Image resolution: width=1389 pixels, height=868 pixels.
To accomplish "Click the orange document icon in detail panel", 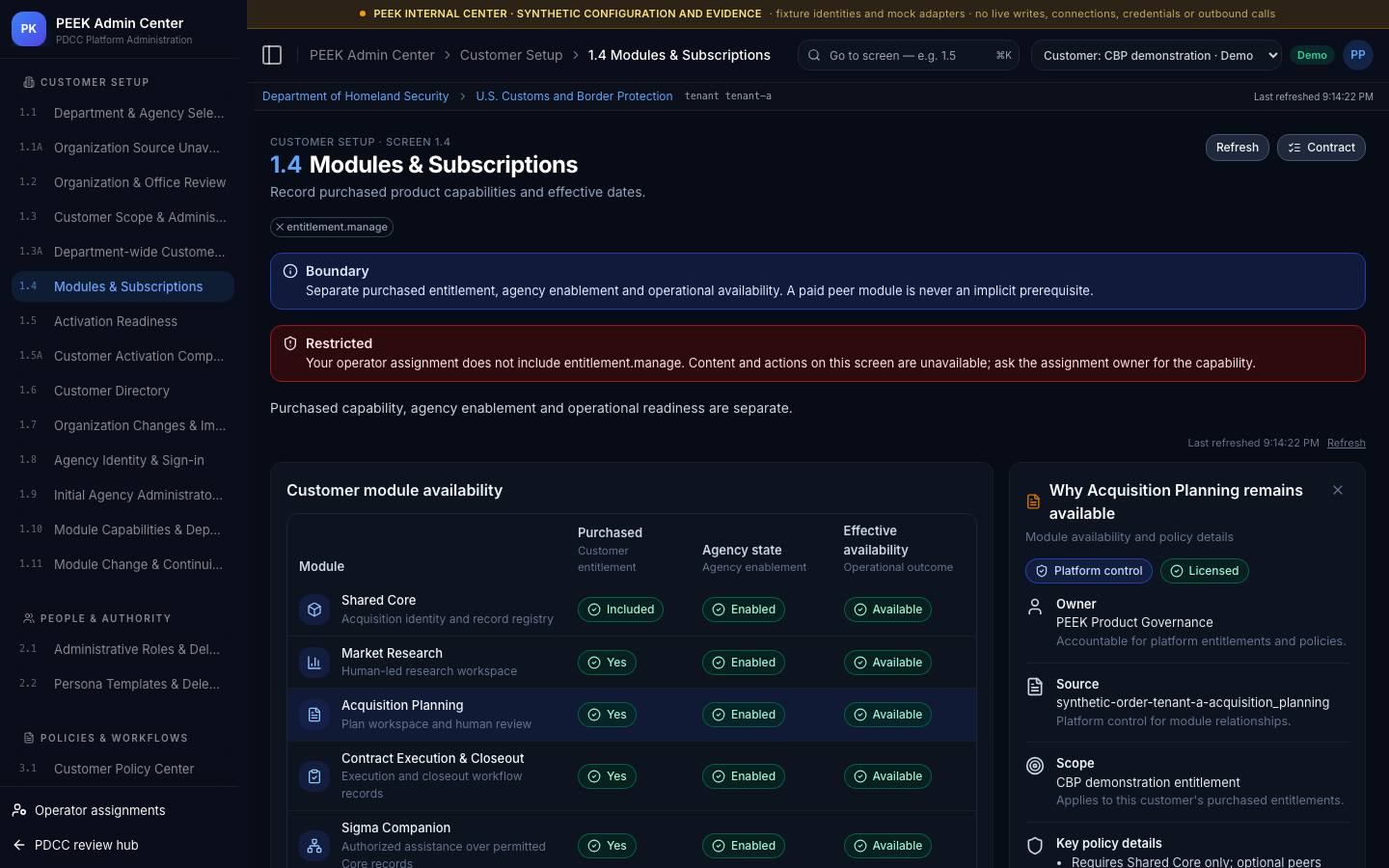I will 1033,502.
